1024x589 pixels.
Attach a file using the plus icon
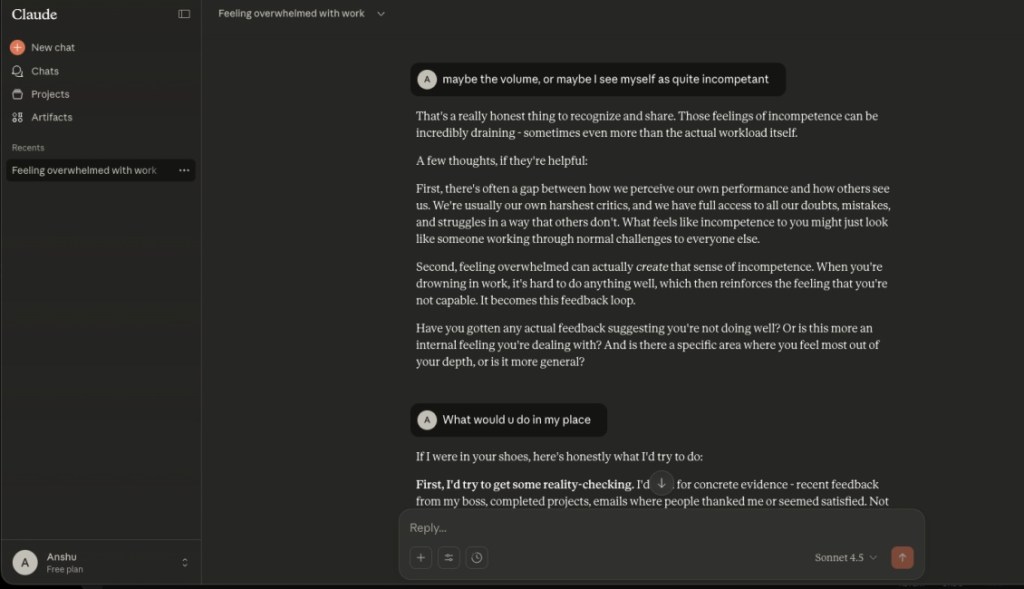pos(420,557)
